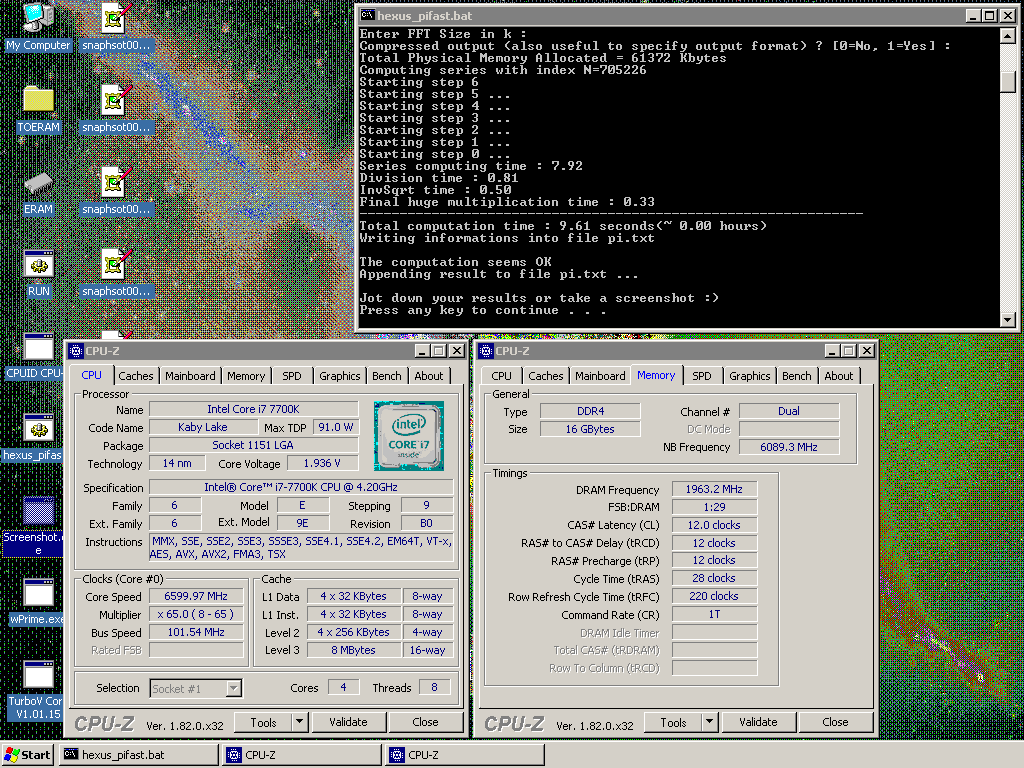This screenshot has width=1024, height=768.
Task: Open SPD tab in left CPU-Z window
Action: coord(292,376)
